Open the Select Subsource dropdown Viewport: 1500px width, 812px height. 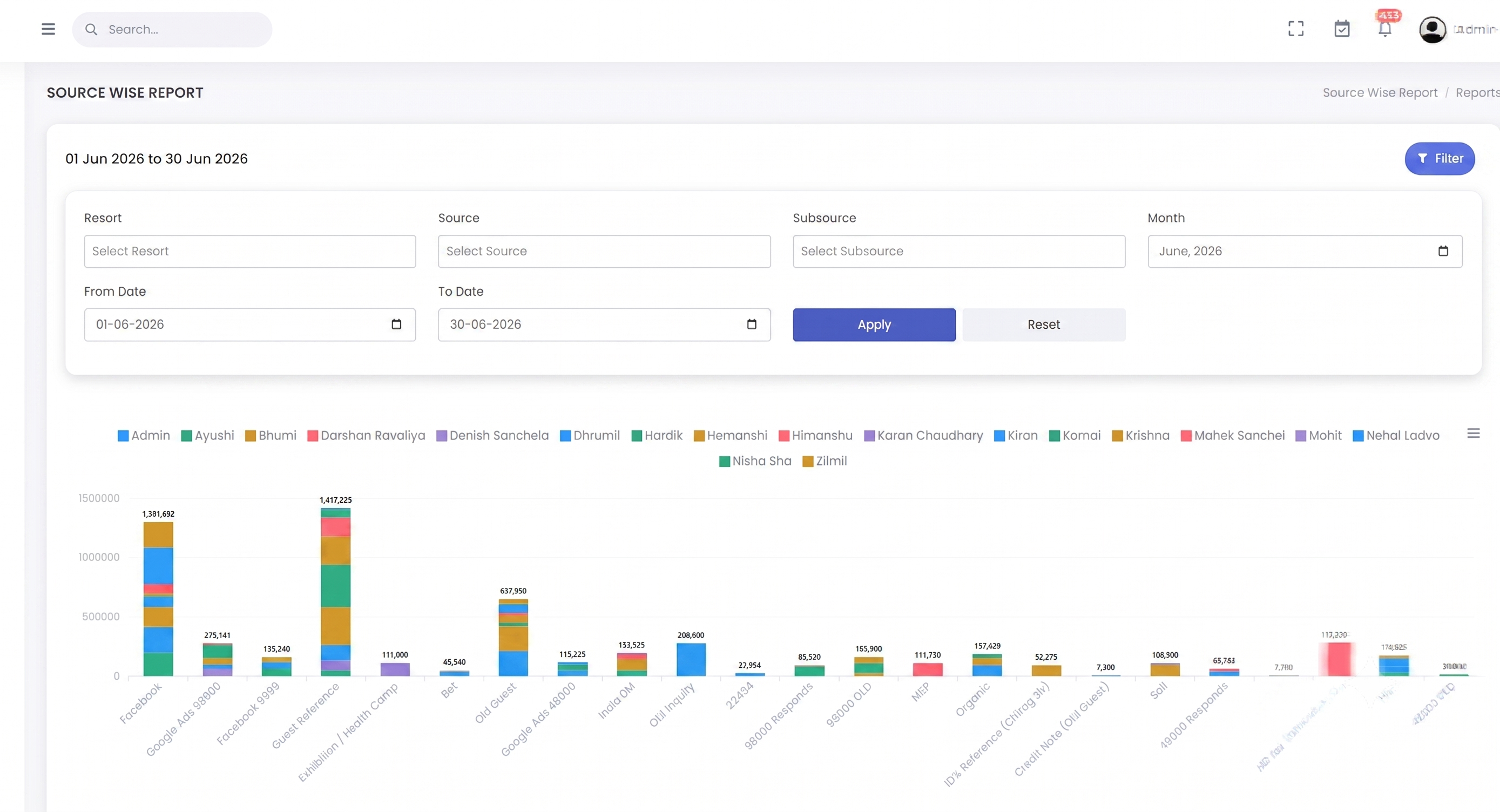[959, 252]
